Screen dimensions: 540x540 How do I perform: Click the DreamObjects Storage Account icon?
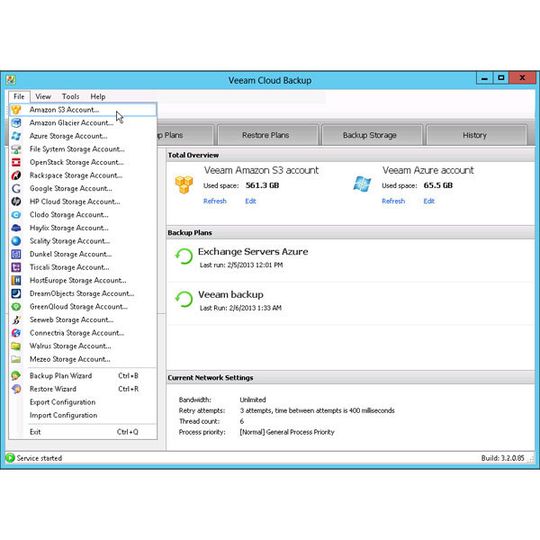(x=16, y=293)
